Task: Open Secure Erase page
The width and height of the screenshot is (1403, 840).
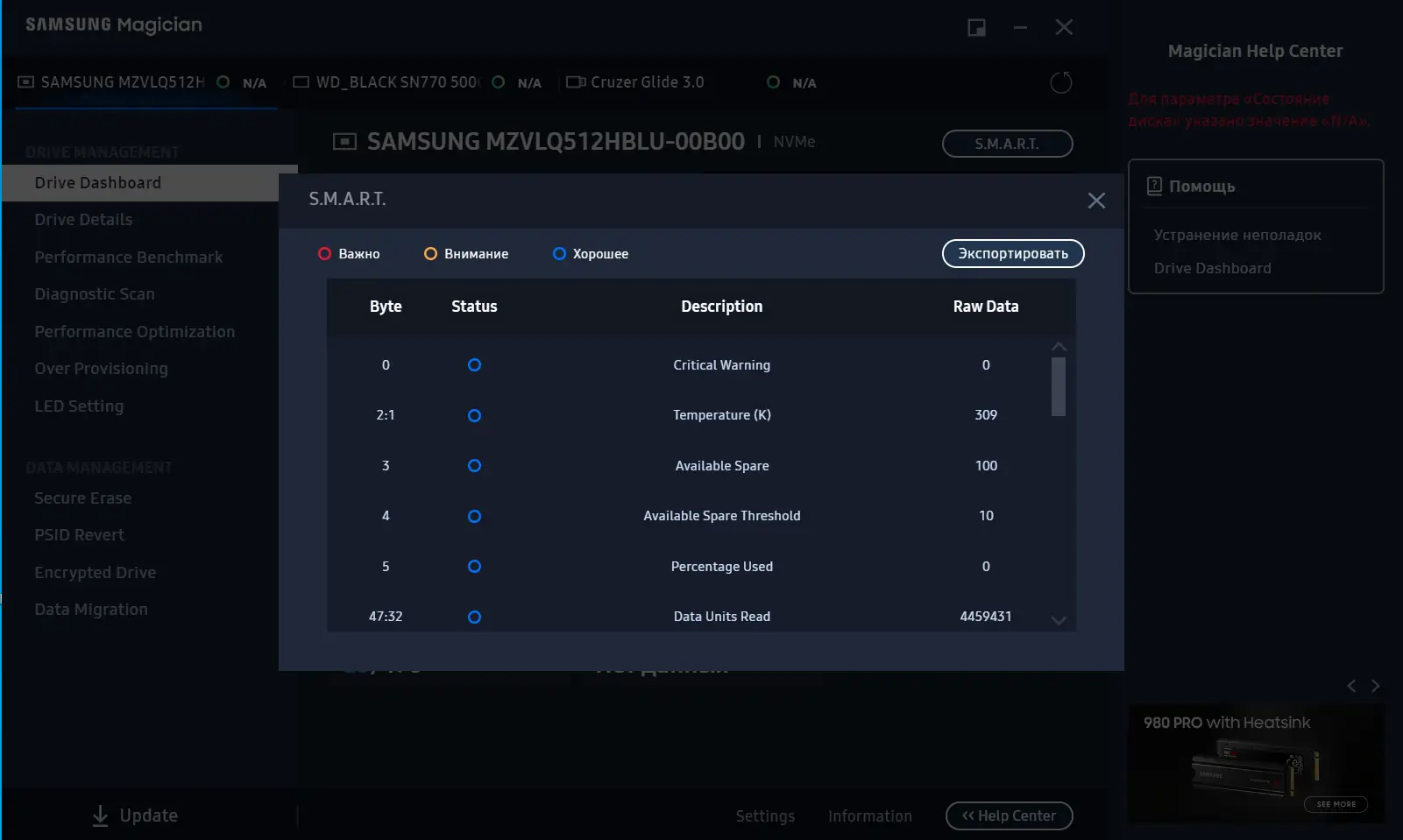Action: pos(83,498)
